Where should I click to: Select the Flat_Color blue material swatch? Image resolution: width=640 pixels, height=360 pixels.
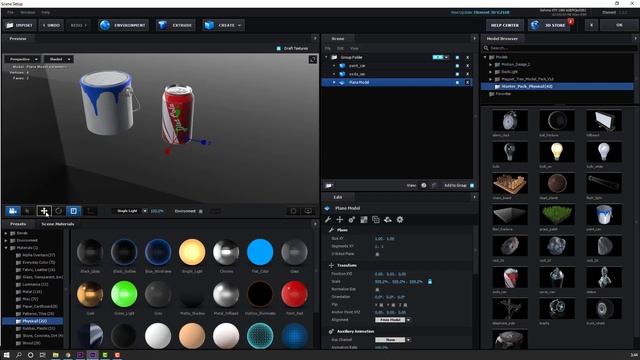pyautogui.click(x=260, y=252)
